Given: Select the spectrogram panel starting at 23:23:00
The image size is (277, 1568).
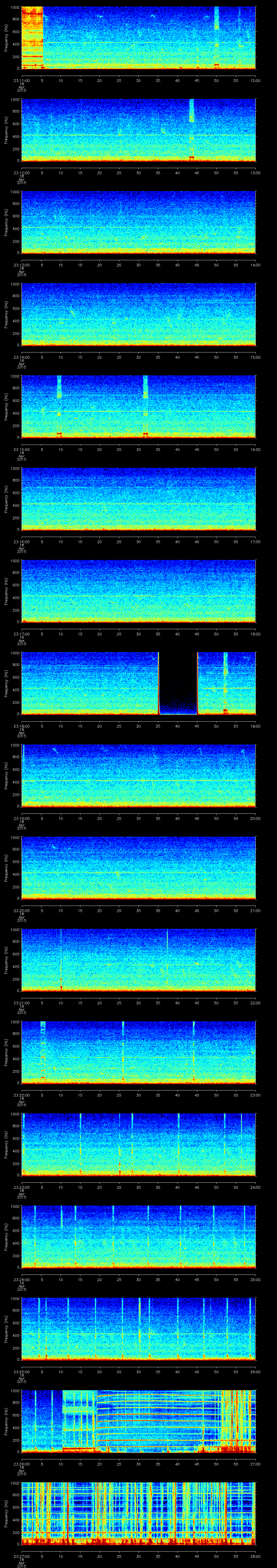Looking at the screenshot, I should [138, 1144].
